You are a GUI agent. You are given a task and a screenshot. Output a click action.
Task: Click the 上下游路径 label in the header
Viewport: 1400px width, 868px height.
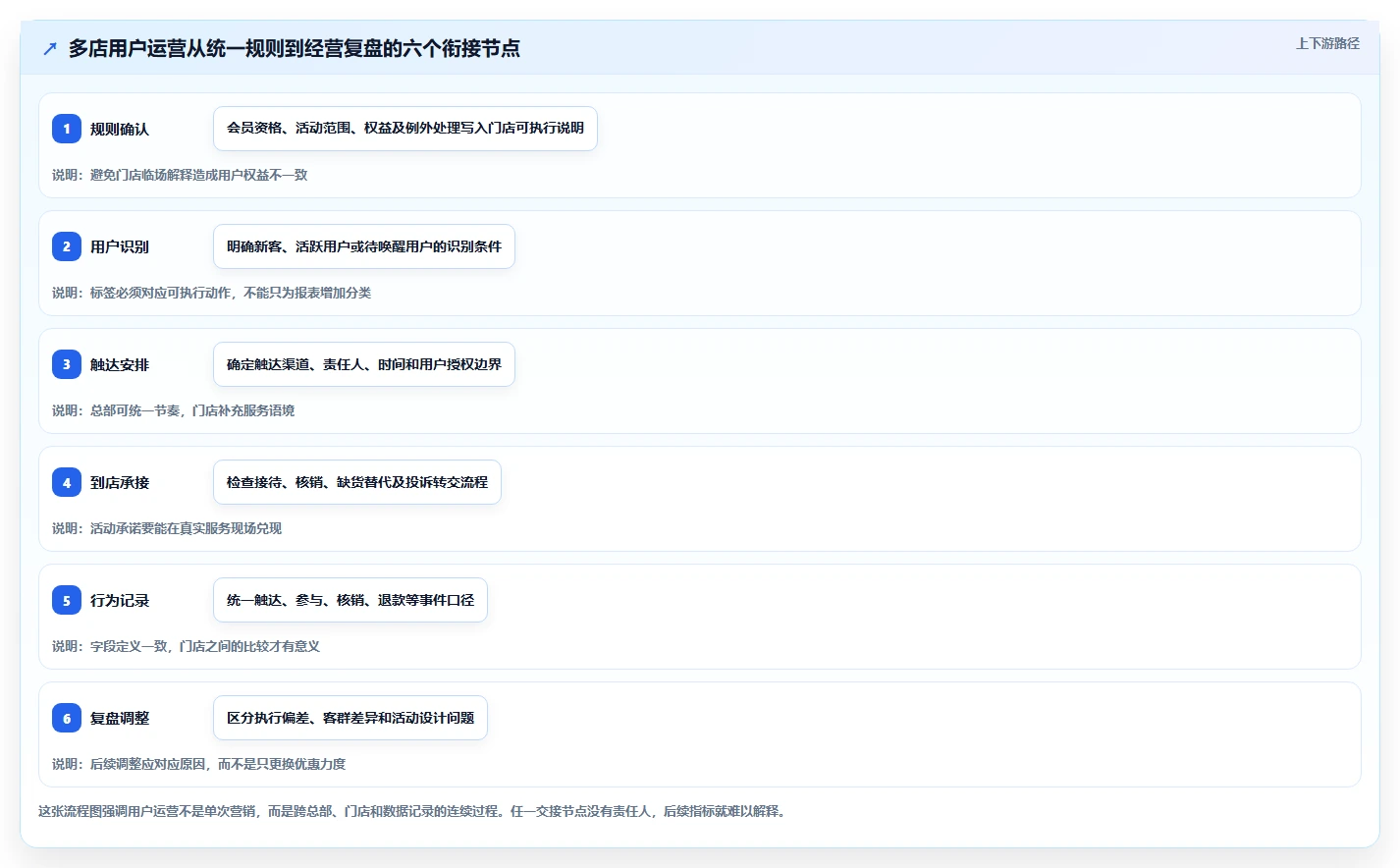1327,43
